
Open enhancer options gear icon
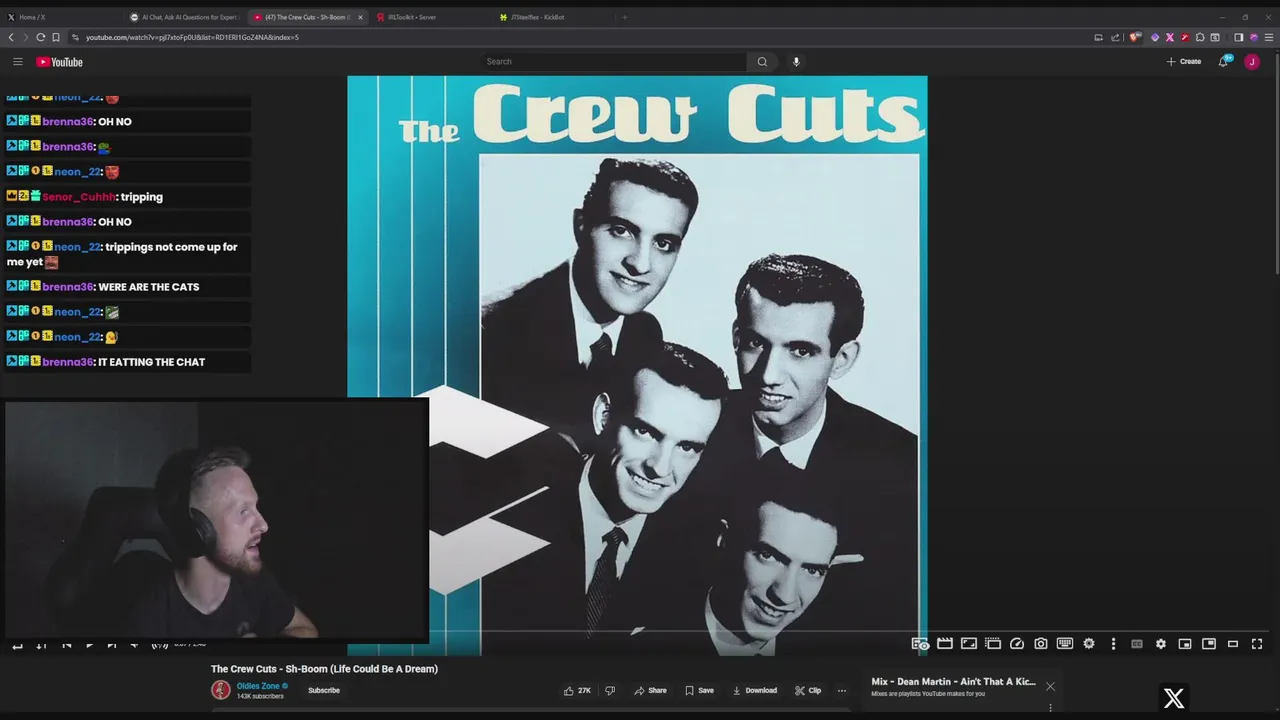pos(1089,644)
